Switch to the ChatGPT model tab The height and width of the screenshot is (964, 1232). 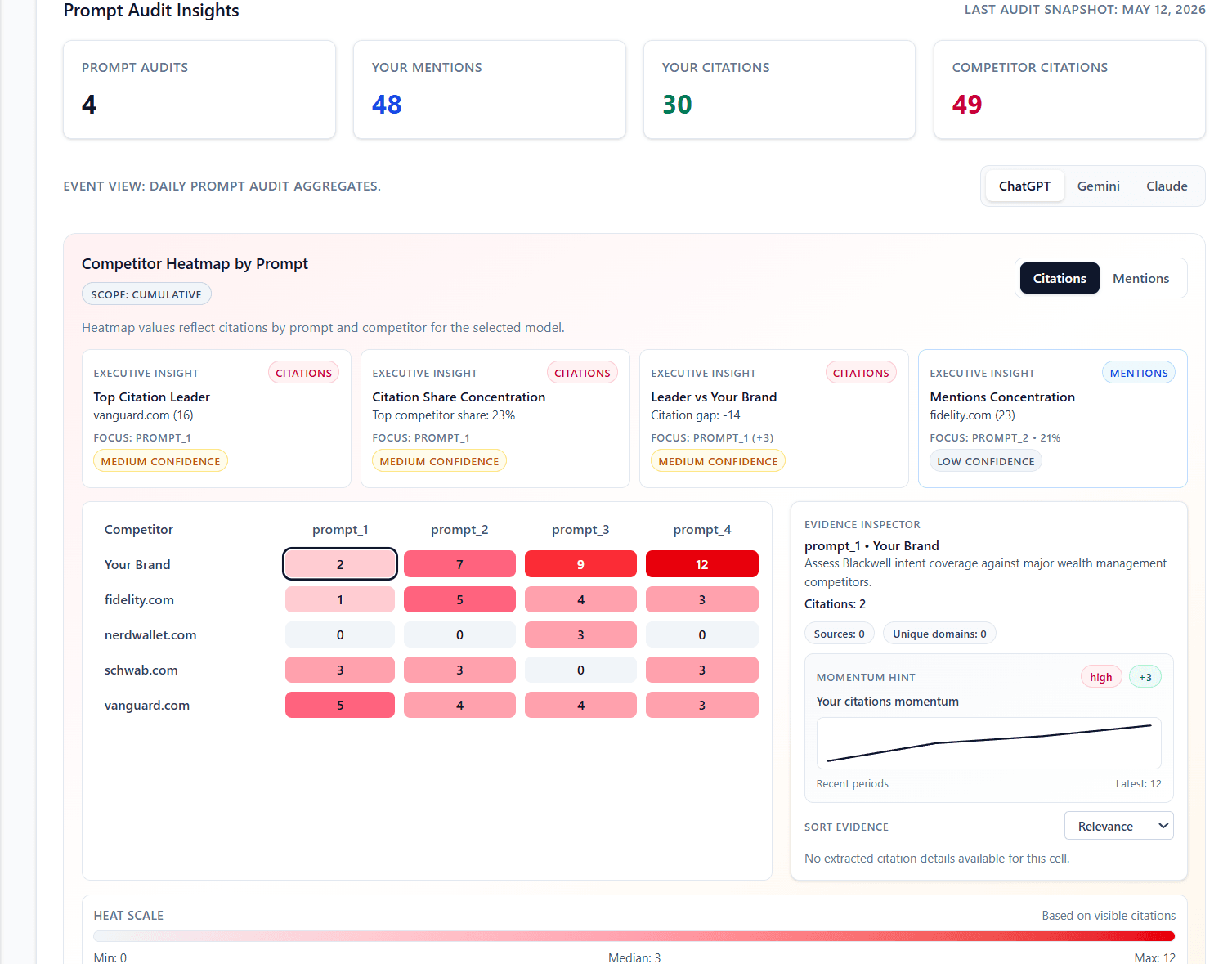click(1024, 186)
